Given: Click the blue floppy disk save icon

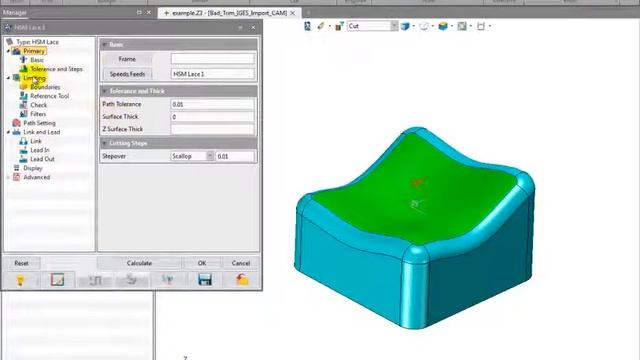Looking at the screenshot, I should (x=205, y=280).
